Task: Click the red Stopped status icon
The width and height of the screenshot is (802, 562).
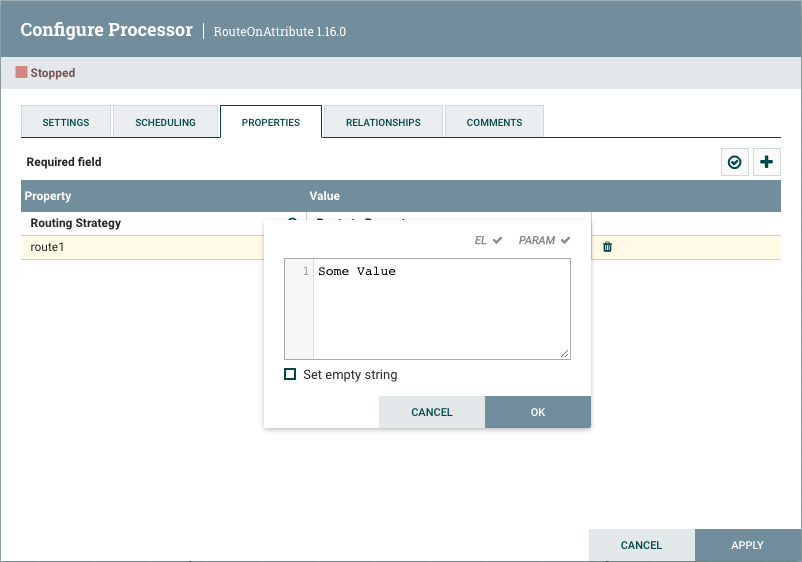Action: point(21,73)
